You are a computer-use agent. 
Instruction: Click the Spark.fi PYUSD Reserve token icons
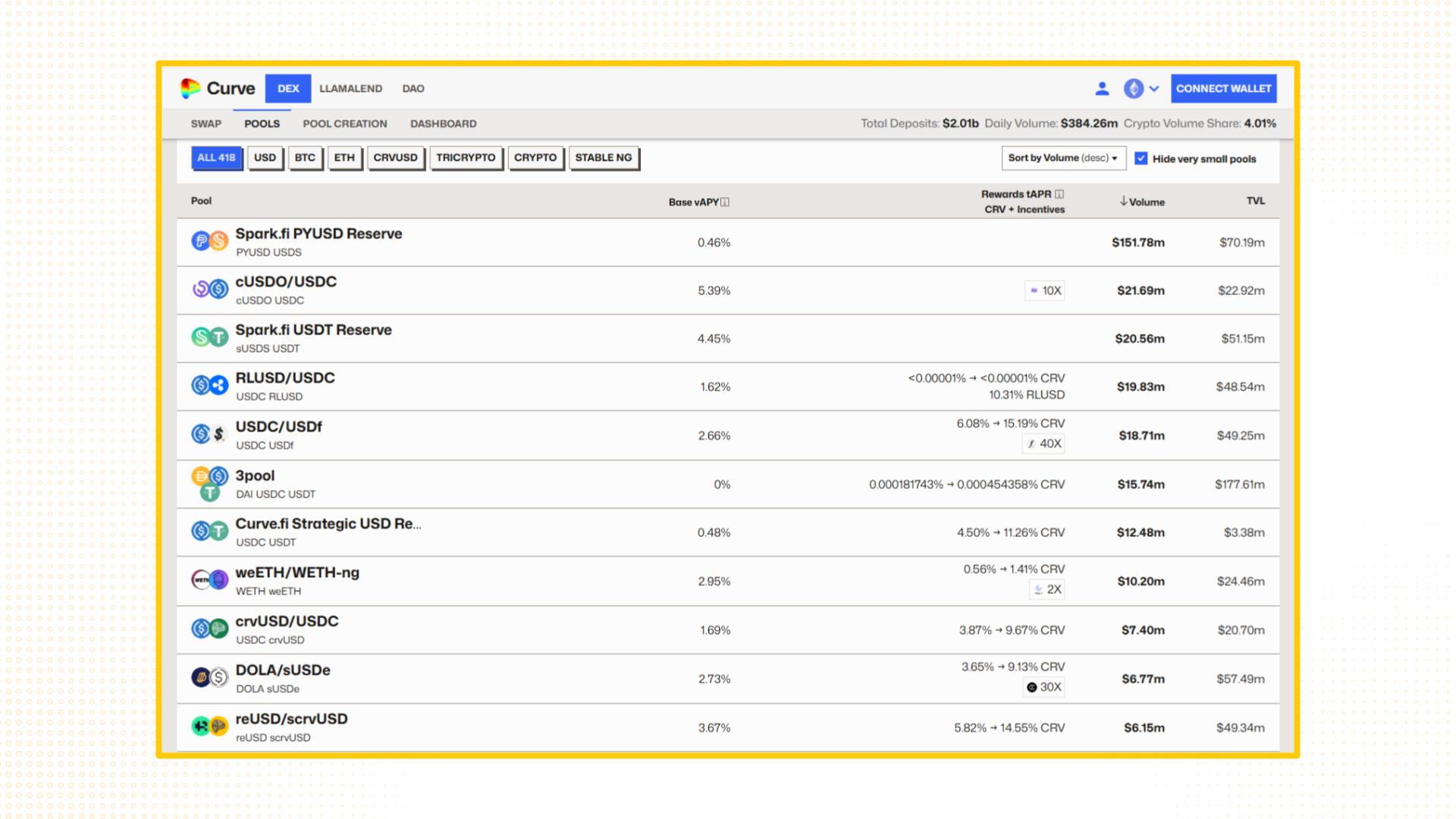coord(209,242)
